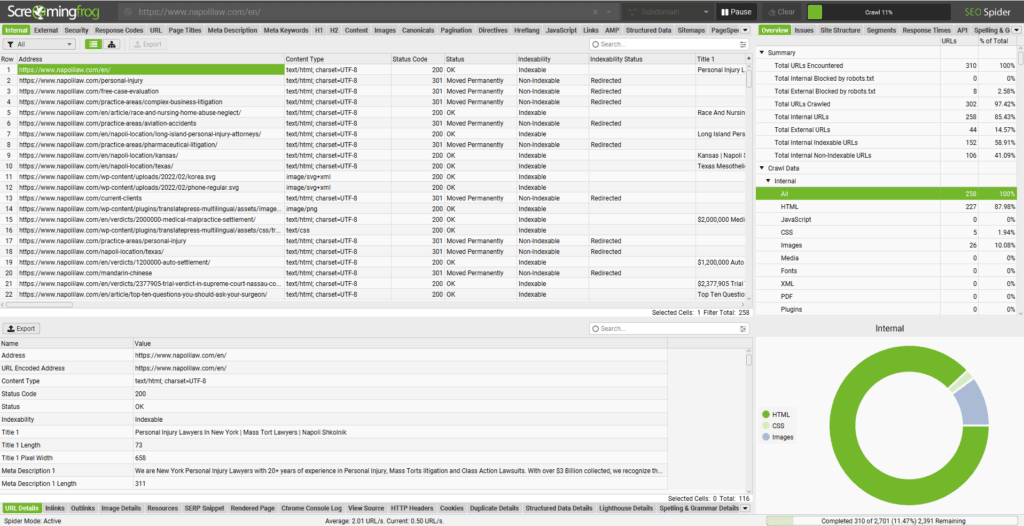The width and height of the screenshot is (1024, 526).
Task: Click the Screaming Frog logo
Action: (x=55, y=12)
